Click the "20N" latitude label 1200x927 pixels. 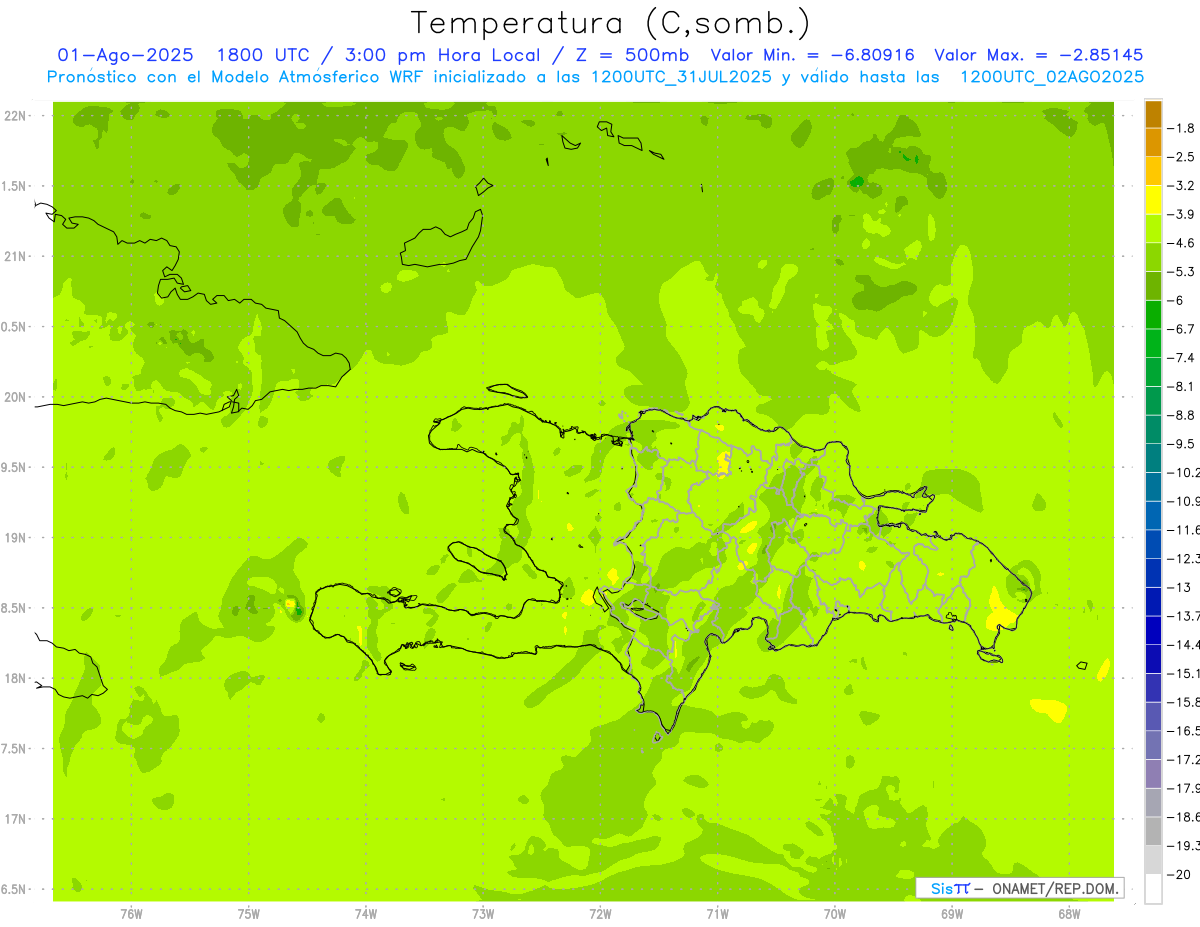[x=17, y=397]
